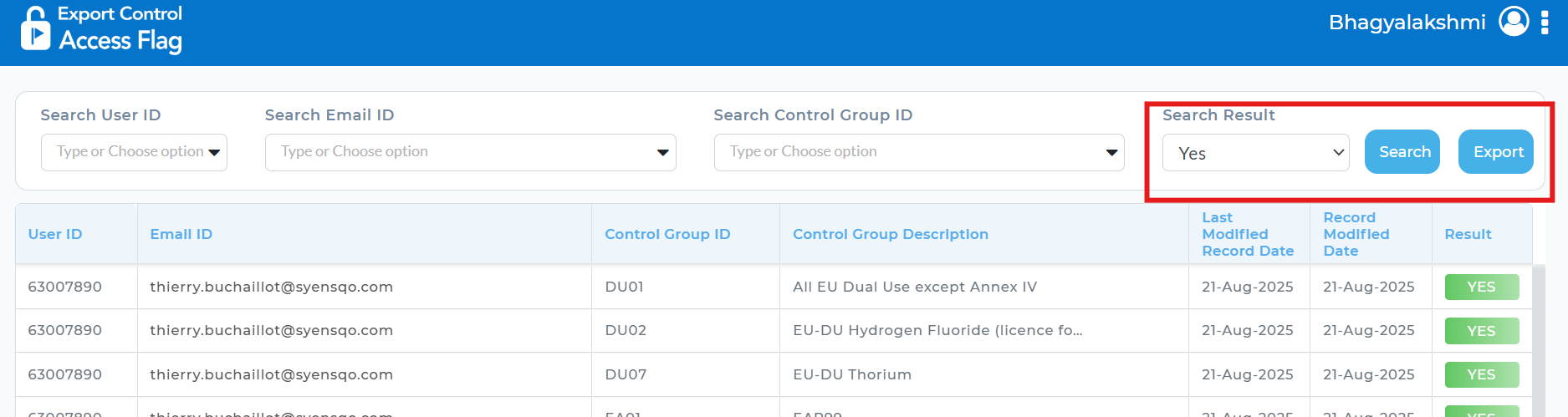The height and width of the screenshot is (417, 1568).
Task: Click the Result column header
Action: 1468,235
